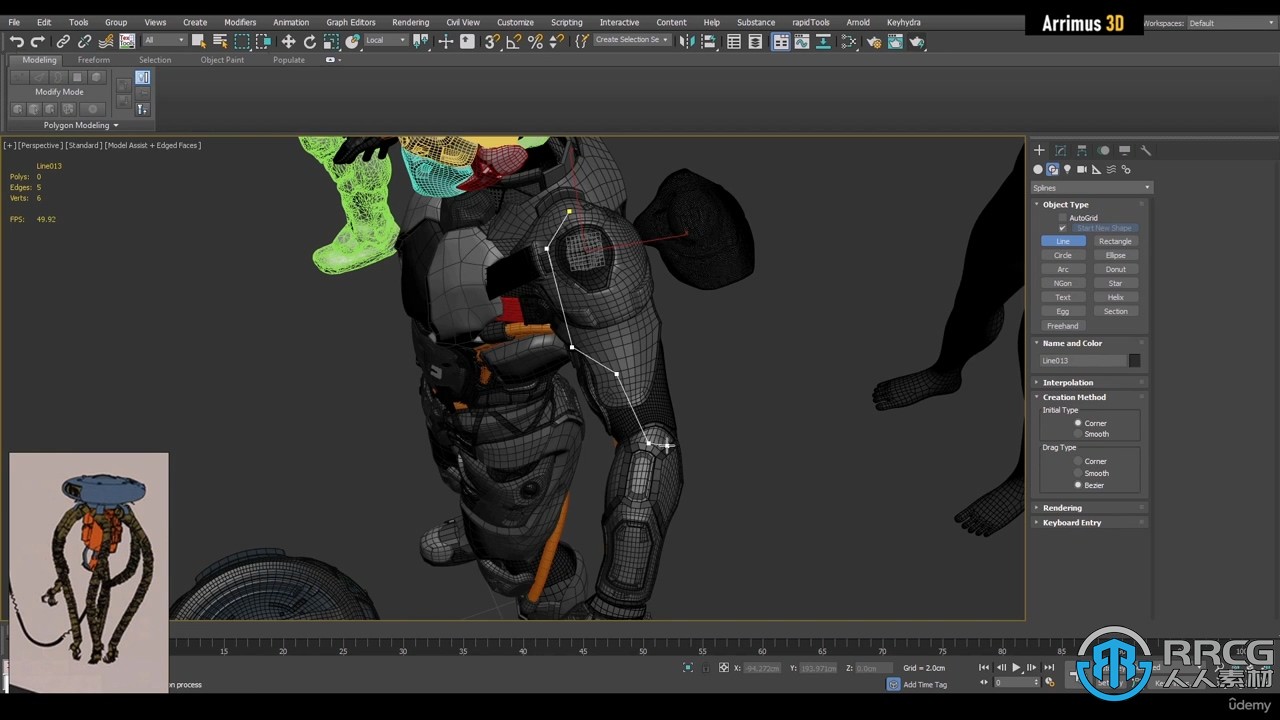This screenshot has height=720, width=1280.
Task: Click the Rectangular Selection Region icon
Action: pyautogui.click(x=242, y=41)
